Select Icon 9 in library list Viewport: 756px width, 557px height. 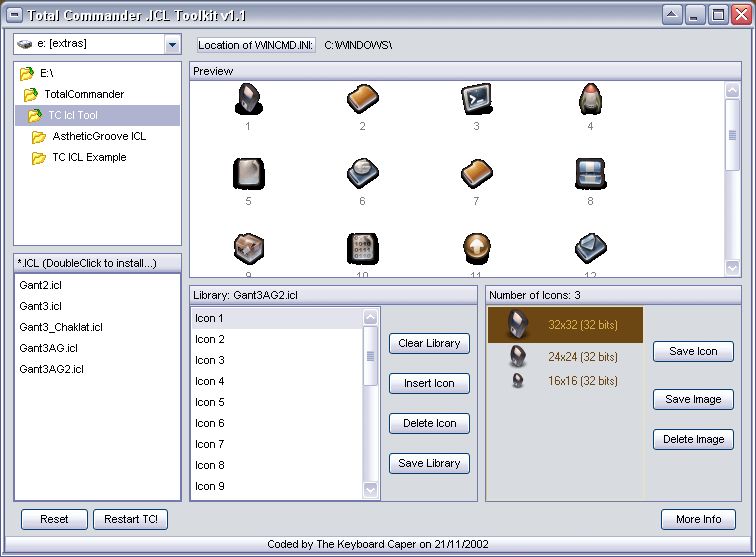click(277, 487)
